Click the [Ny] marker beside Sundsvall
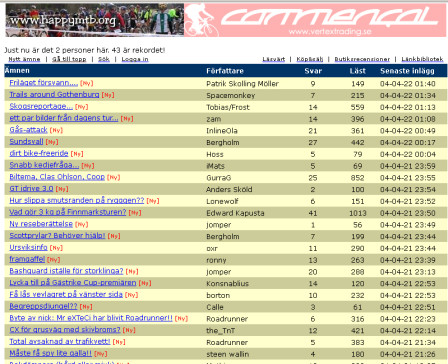Viewport: 448px width, 364px height. click(x=52, y=142)
